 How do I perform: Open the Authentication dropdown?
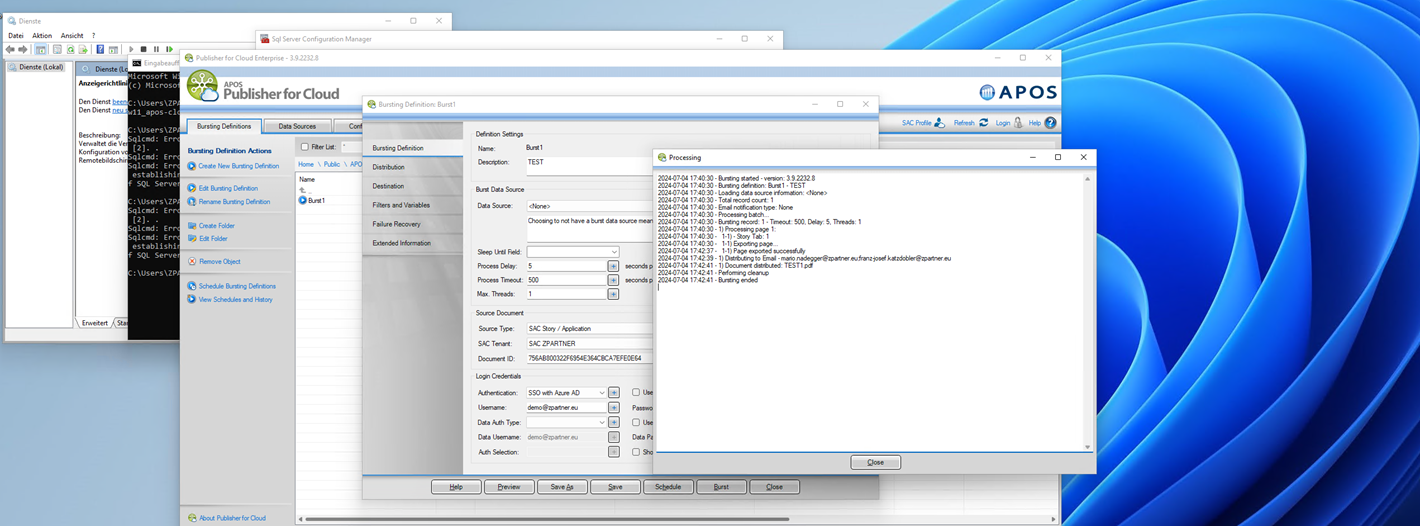pos(601,393)
